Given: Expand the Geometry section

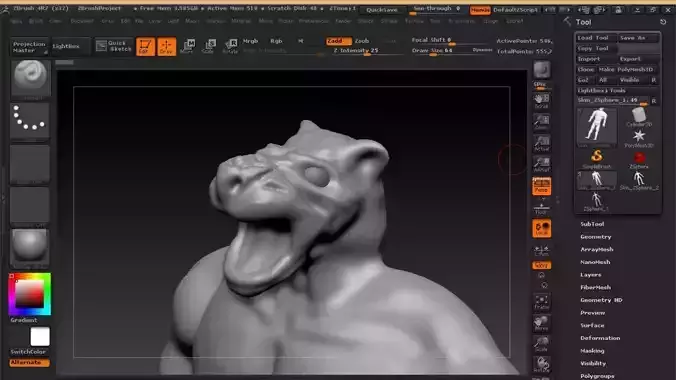Looking at the screenshot, I should [x=595, y=237].
